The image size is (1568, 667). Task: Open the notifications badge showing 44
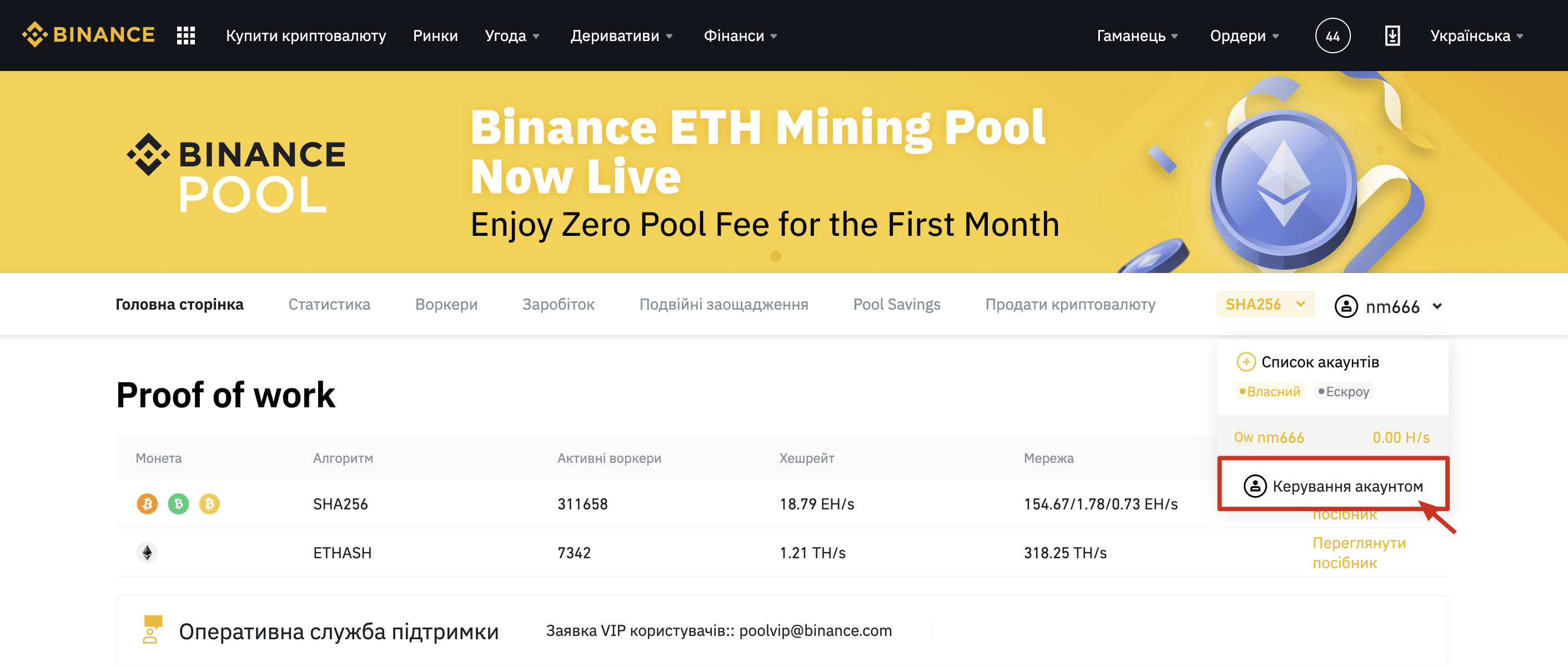point(1333,36)
